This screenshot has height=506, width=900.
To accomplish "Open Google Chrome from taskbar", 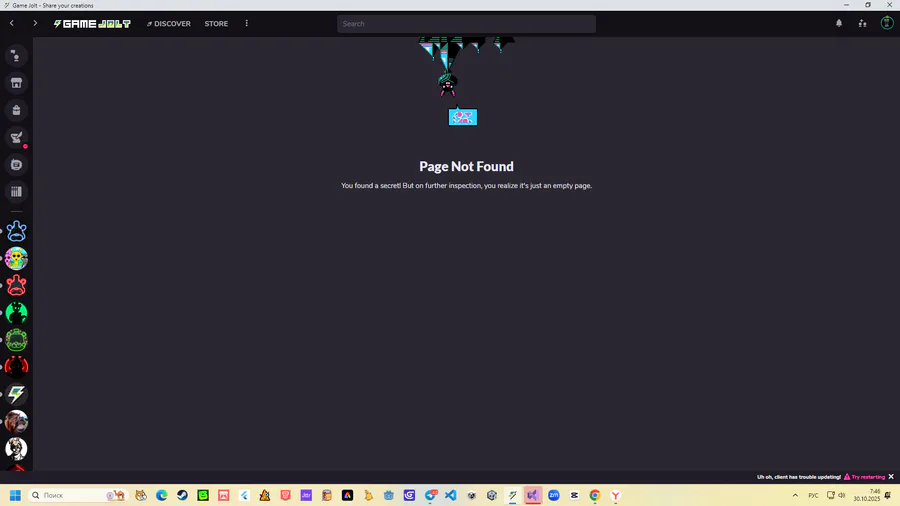I will coord(595,495).
